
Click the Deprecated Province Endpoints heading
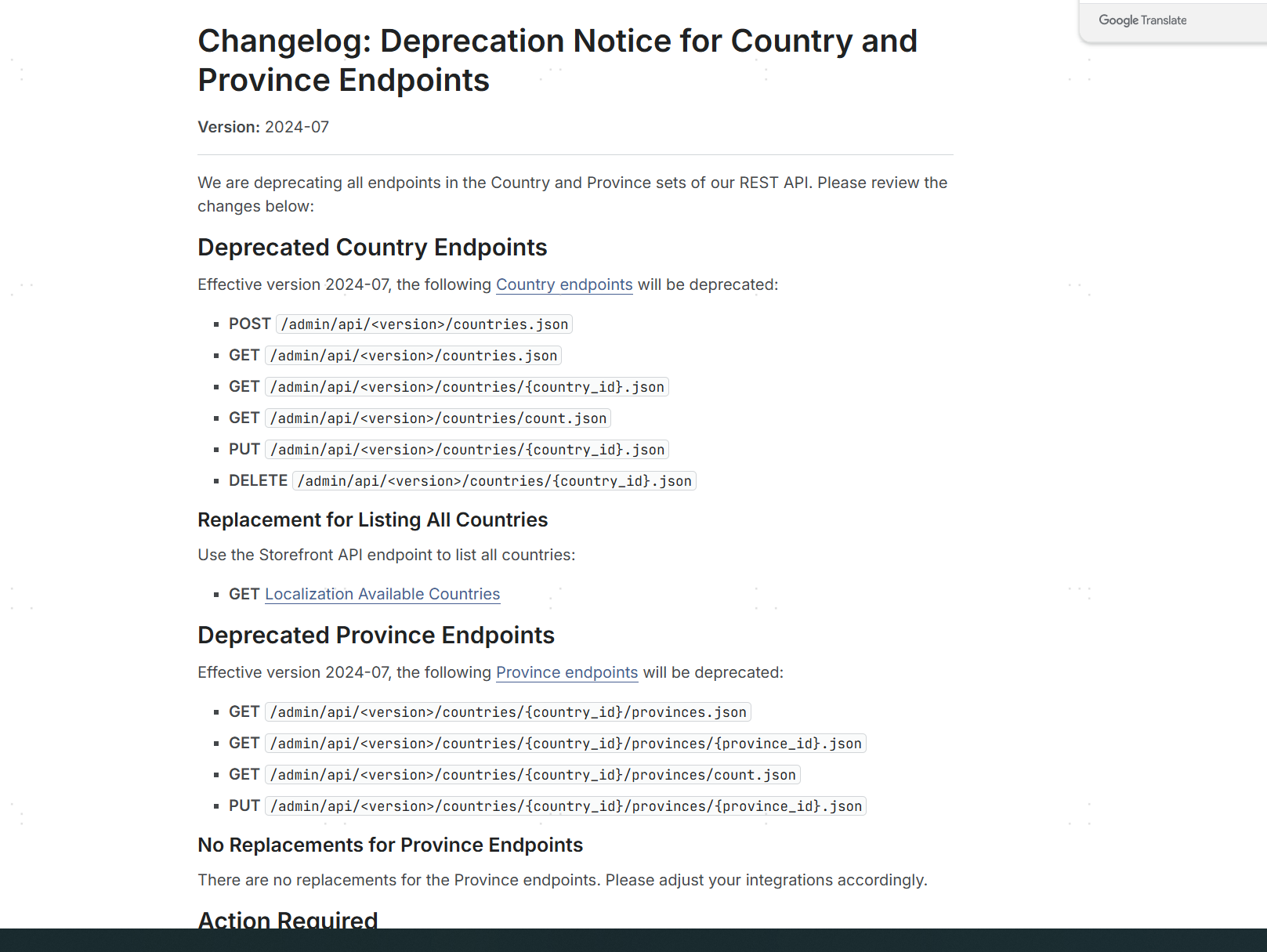tap(376, 635)
